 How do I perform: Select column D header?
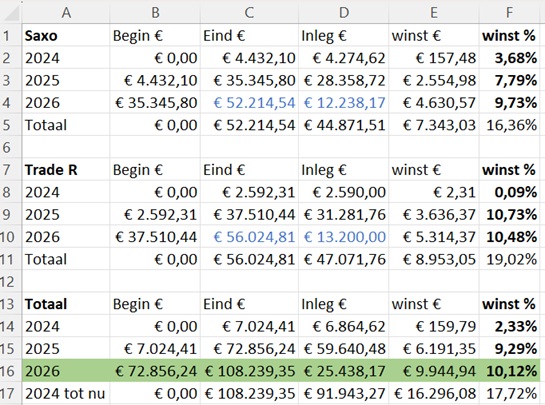click(x=343, y=13)
